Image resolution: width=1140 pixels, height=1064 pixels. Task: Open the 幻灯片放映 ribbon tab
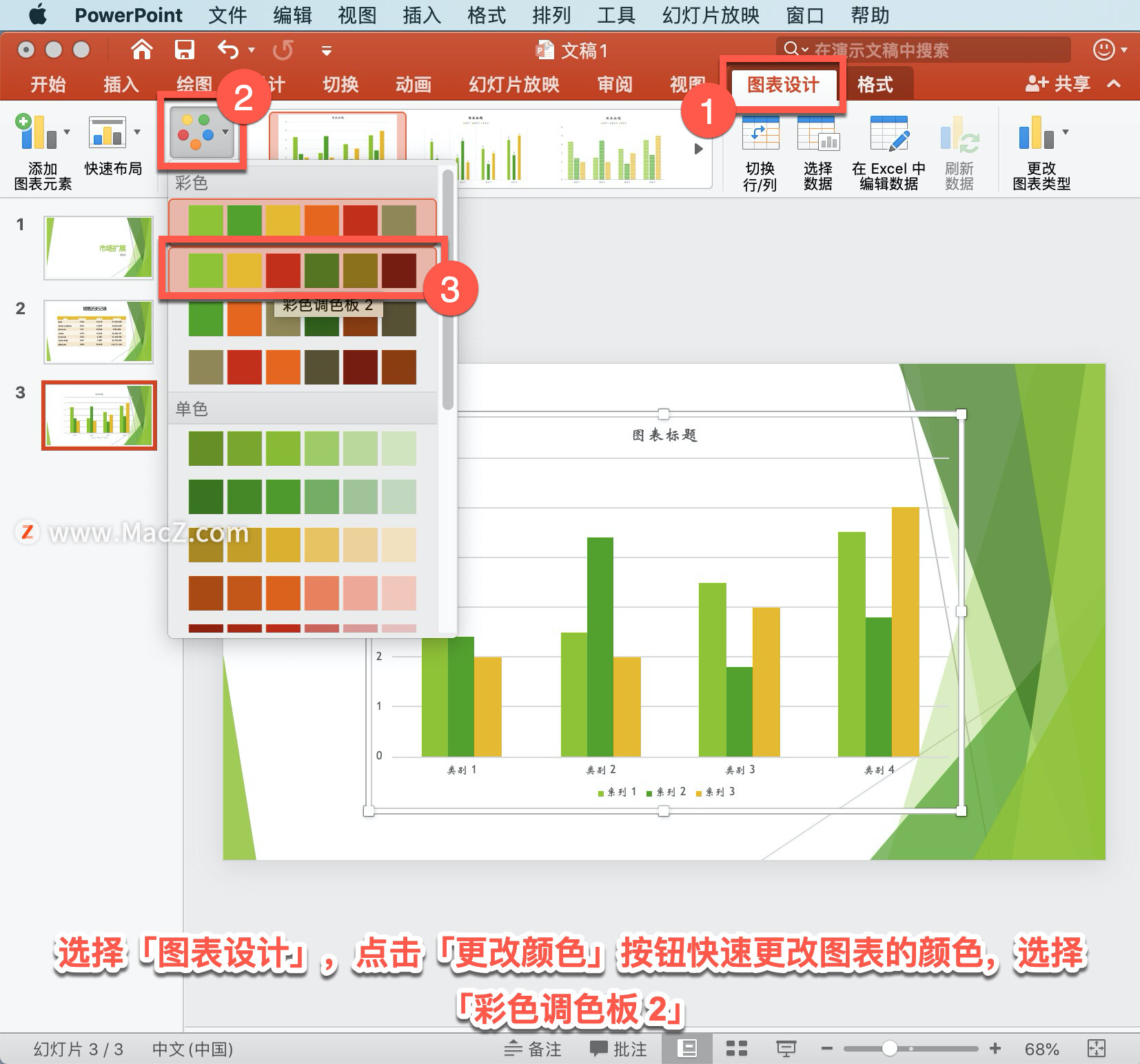pos(514,84)
